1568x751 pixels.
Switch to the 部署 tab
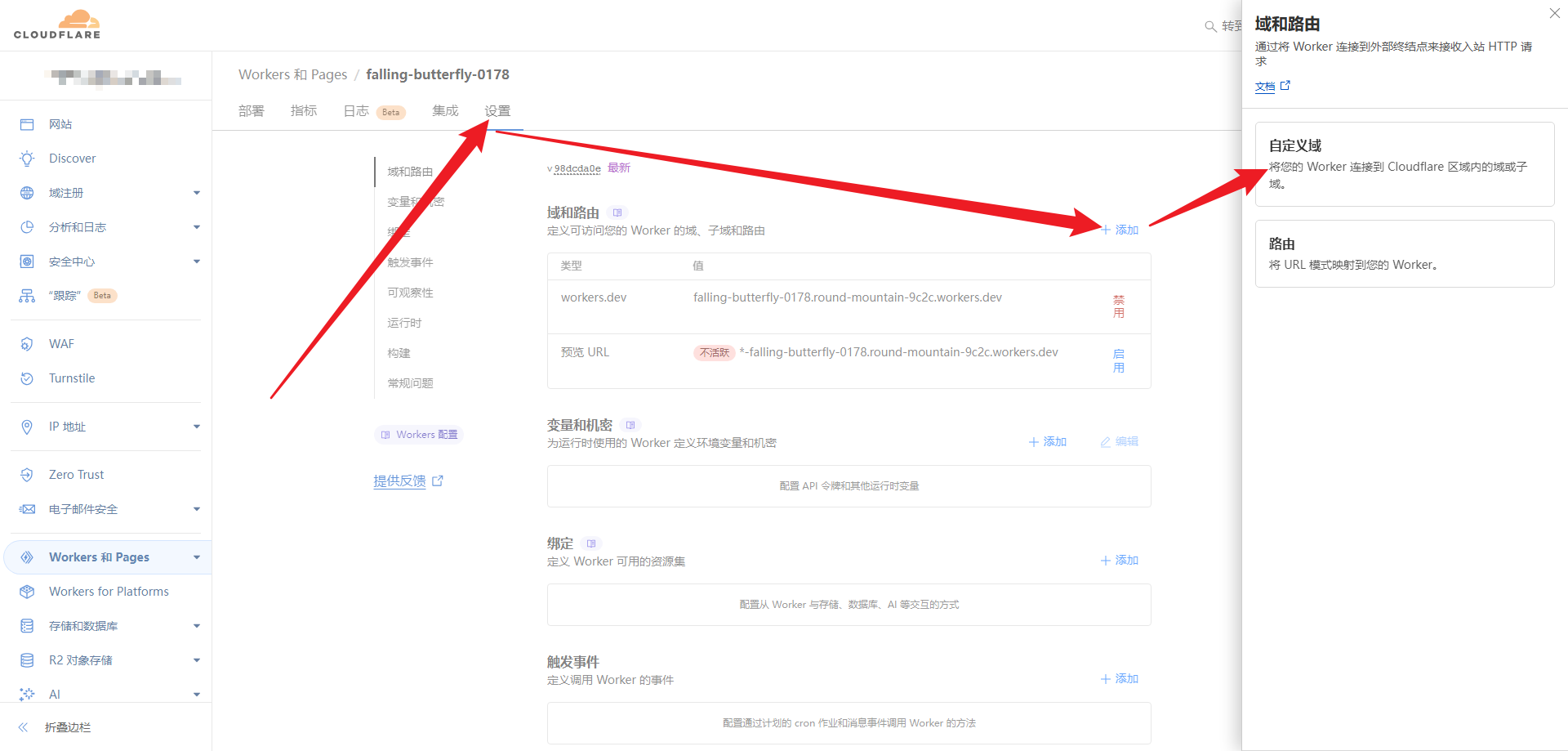[251, 111]
